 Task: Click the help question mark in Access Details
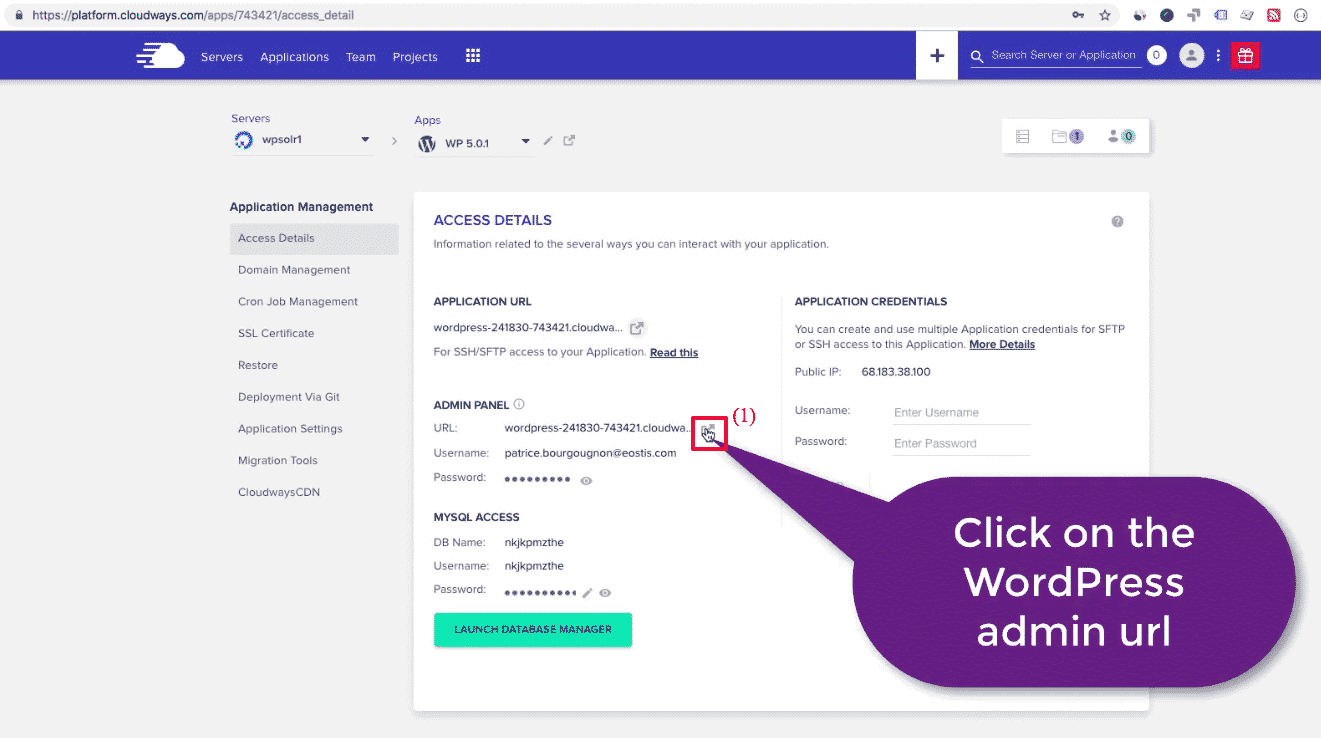(x=1117, y=221)
